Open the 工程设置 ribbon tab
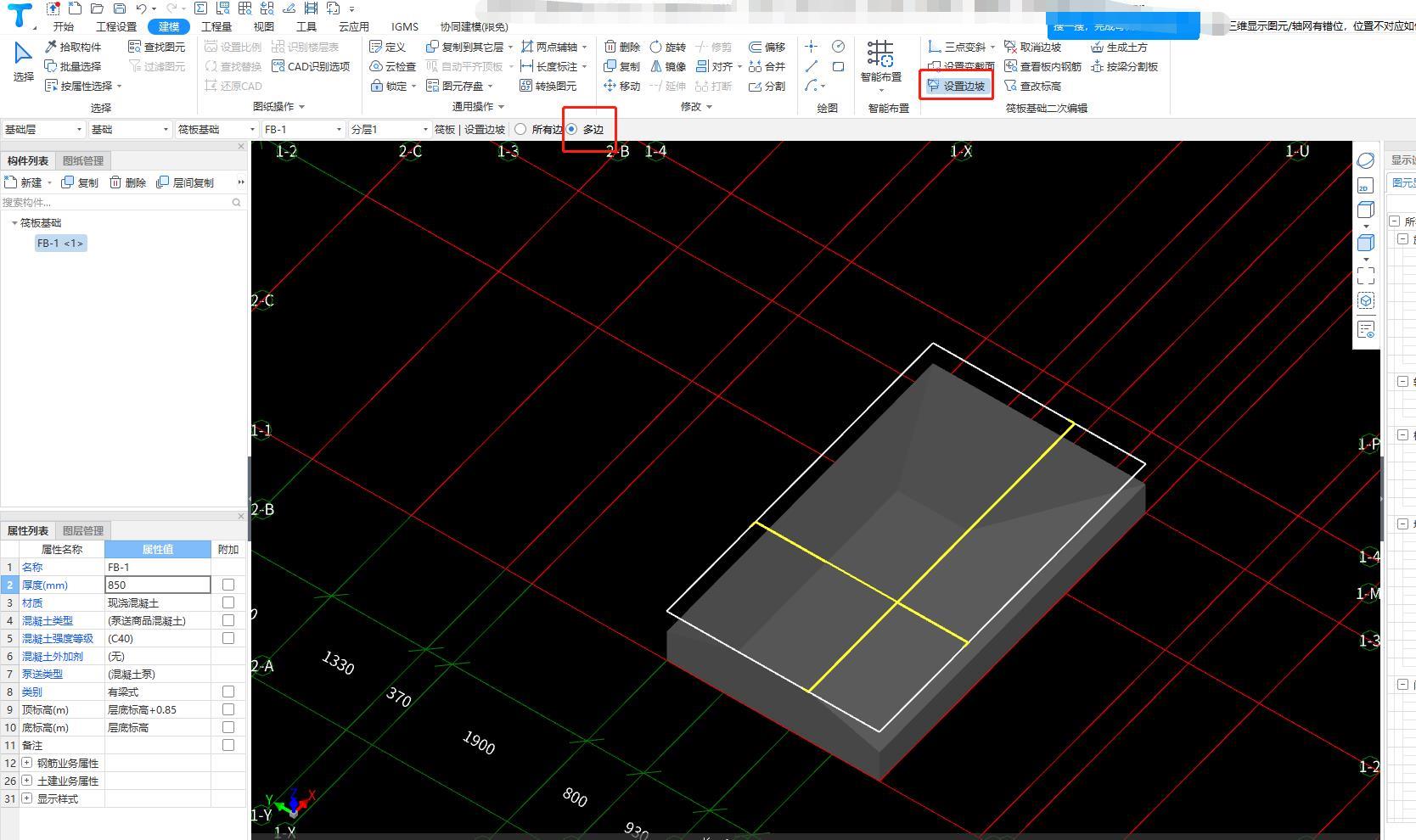This screenshot has width=1416, height=840. point(116,26)
